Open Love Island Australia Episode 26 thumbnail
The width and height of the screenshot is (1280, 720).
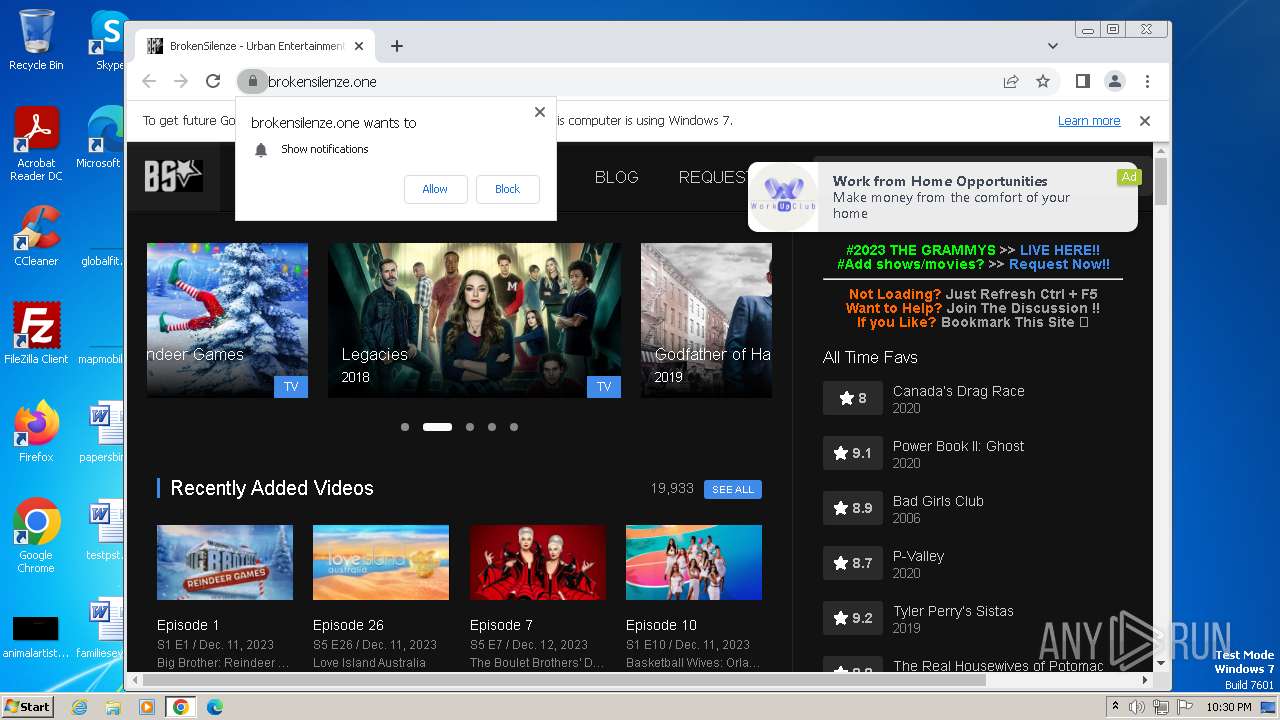pos(381,562)
